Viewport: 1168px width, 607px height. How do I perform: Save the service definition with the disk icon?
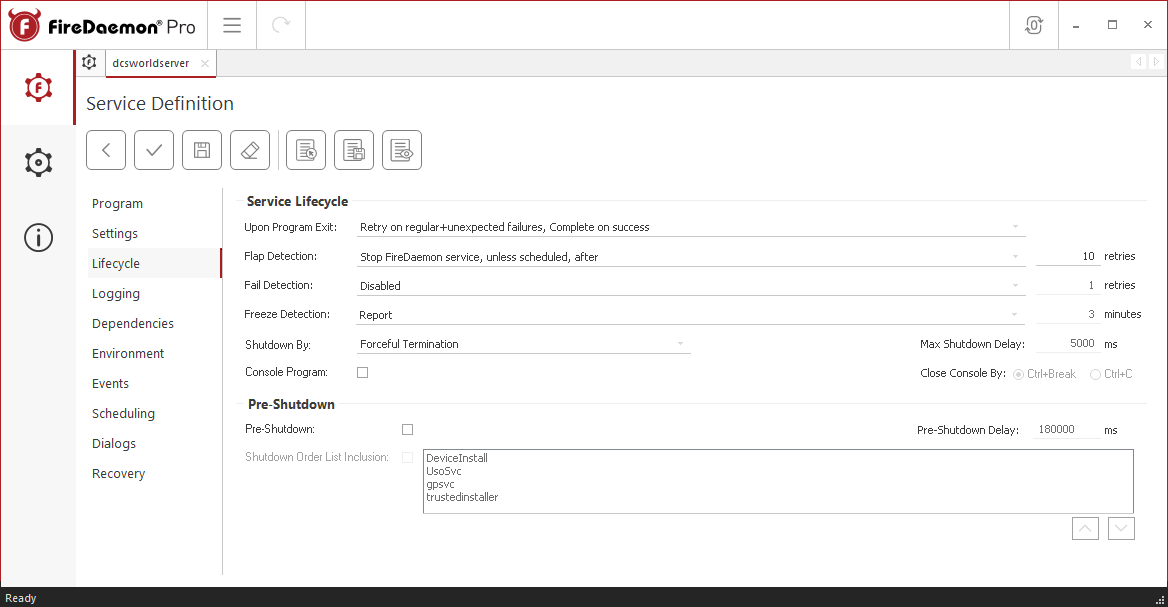pos(202,150)
